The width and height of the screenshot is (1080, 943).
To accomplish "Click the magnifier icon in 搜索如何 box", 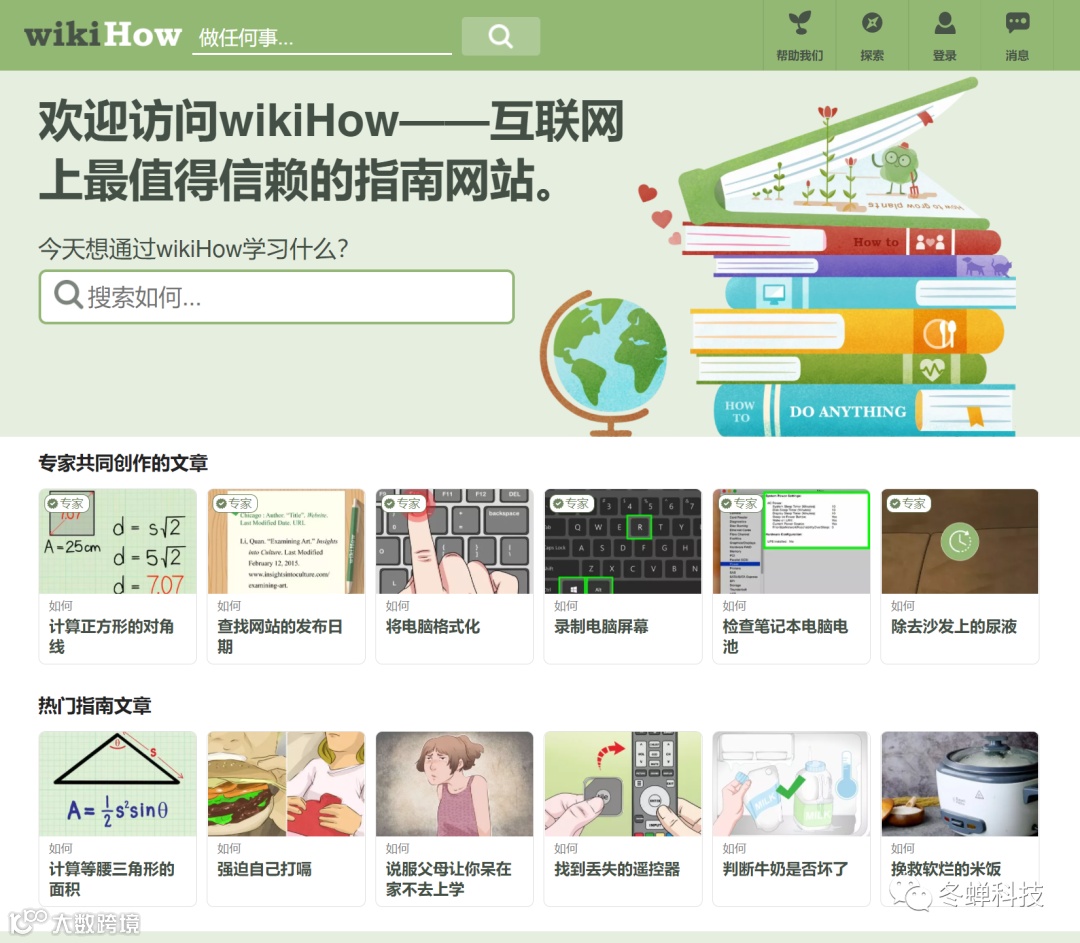I will coord(68,295).
